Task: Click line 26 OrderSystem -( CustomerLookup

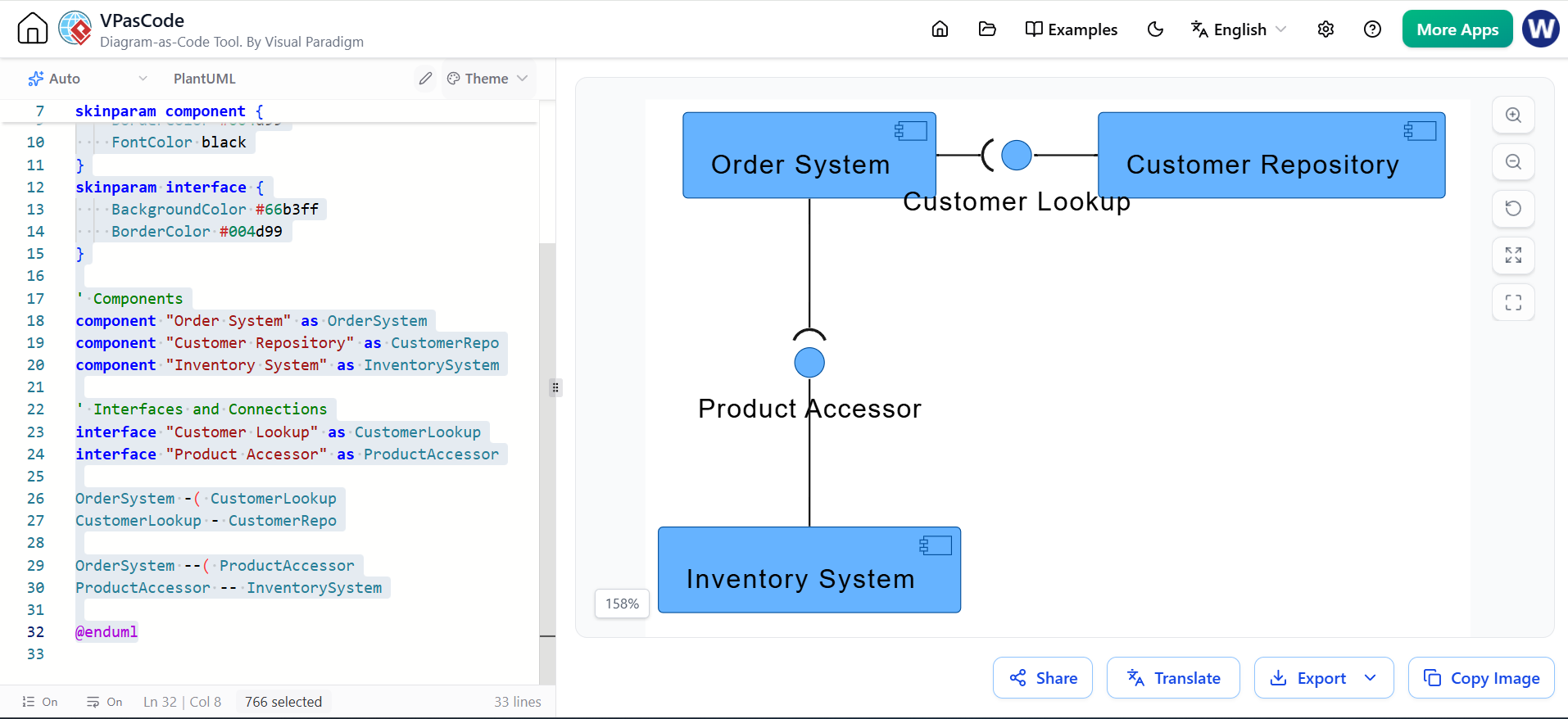Action: [206, 499]
